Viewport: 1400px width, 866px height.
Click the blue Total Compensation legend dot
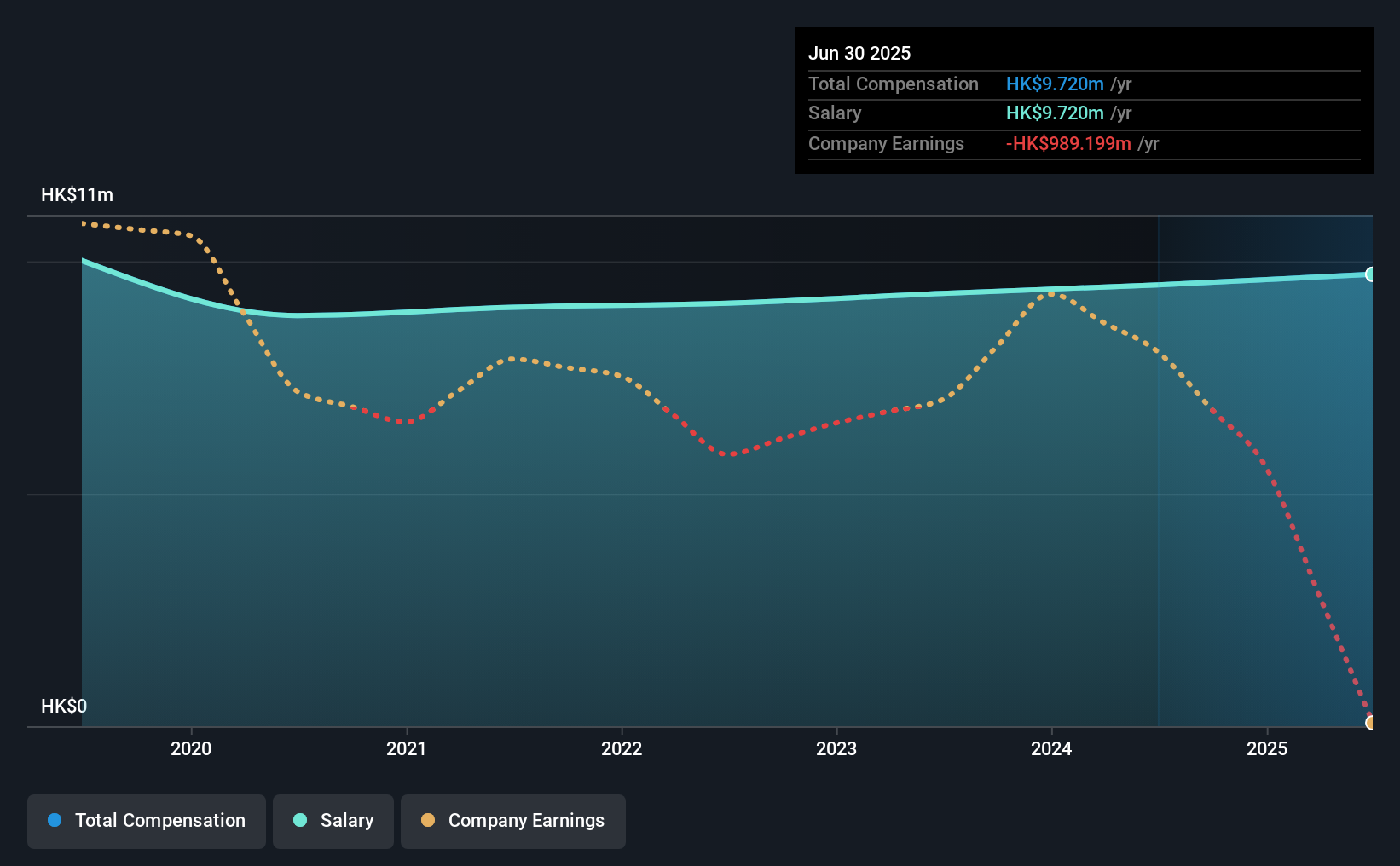pos(55,820)
